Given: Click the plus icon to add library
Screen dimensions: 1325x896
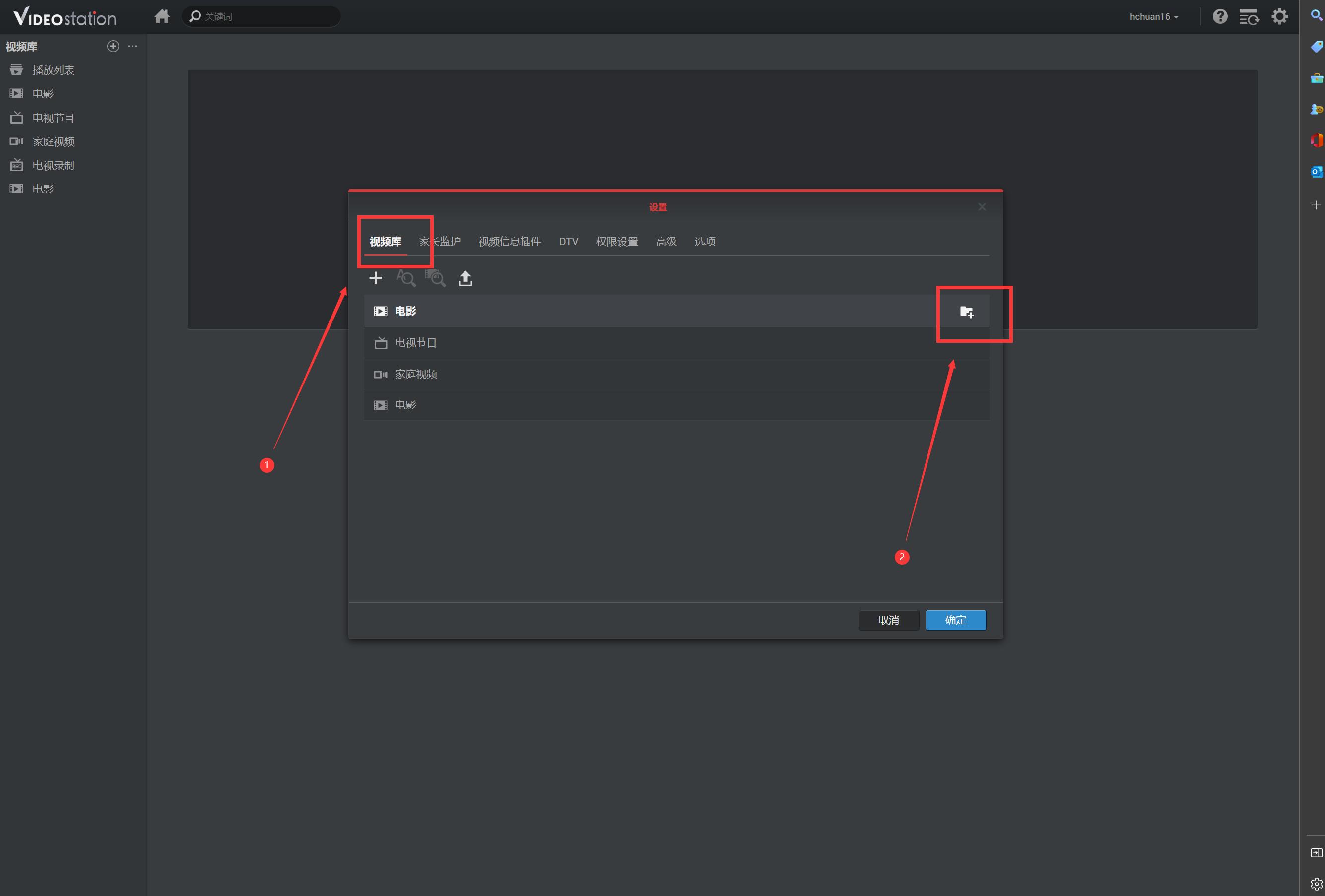Looking at the screenshot, I should coord(375,278).
